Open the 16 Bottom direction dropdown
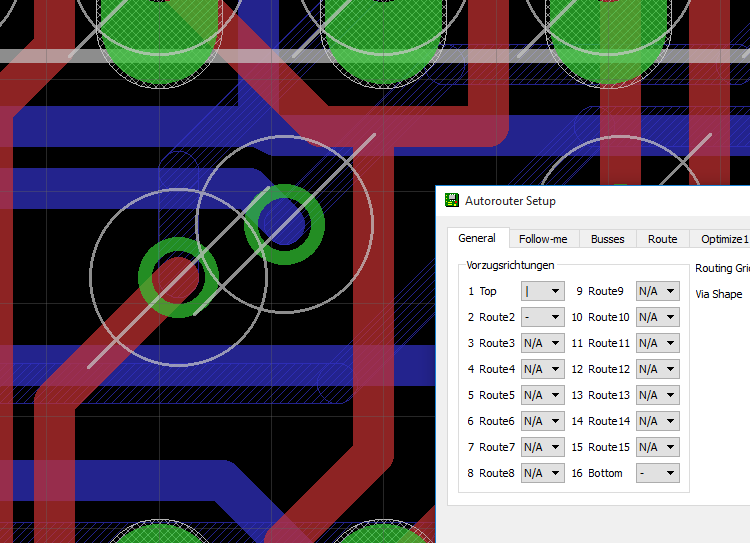750x543 pixels. coord(658,473)
